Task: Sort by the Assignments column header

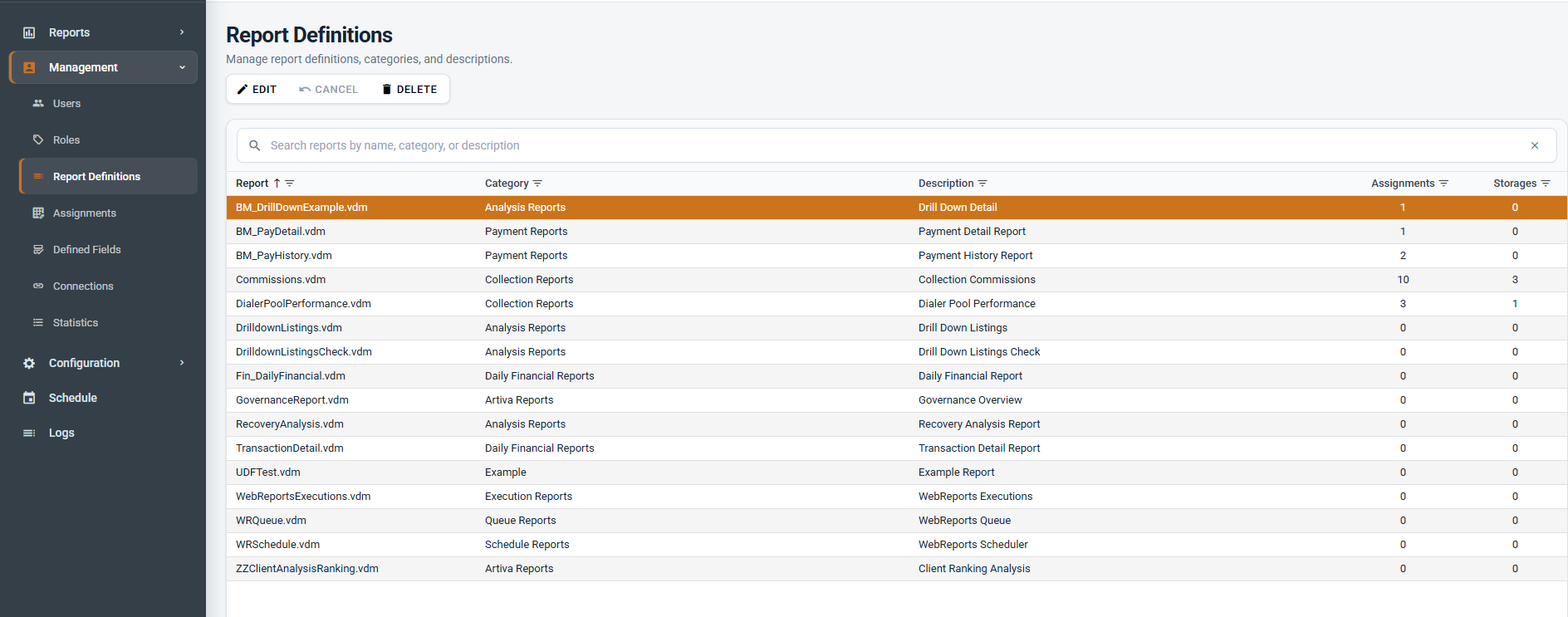Action: point(1403,184)
